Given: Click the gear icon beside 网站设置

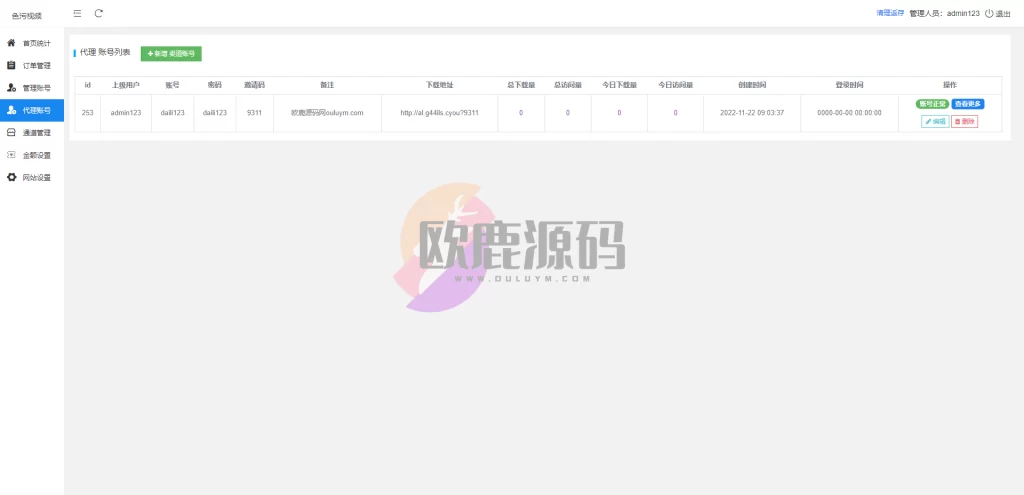Looking at the screenshot, I should point(11,178).
